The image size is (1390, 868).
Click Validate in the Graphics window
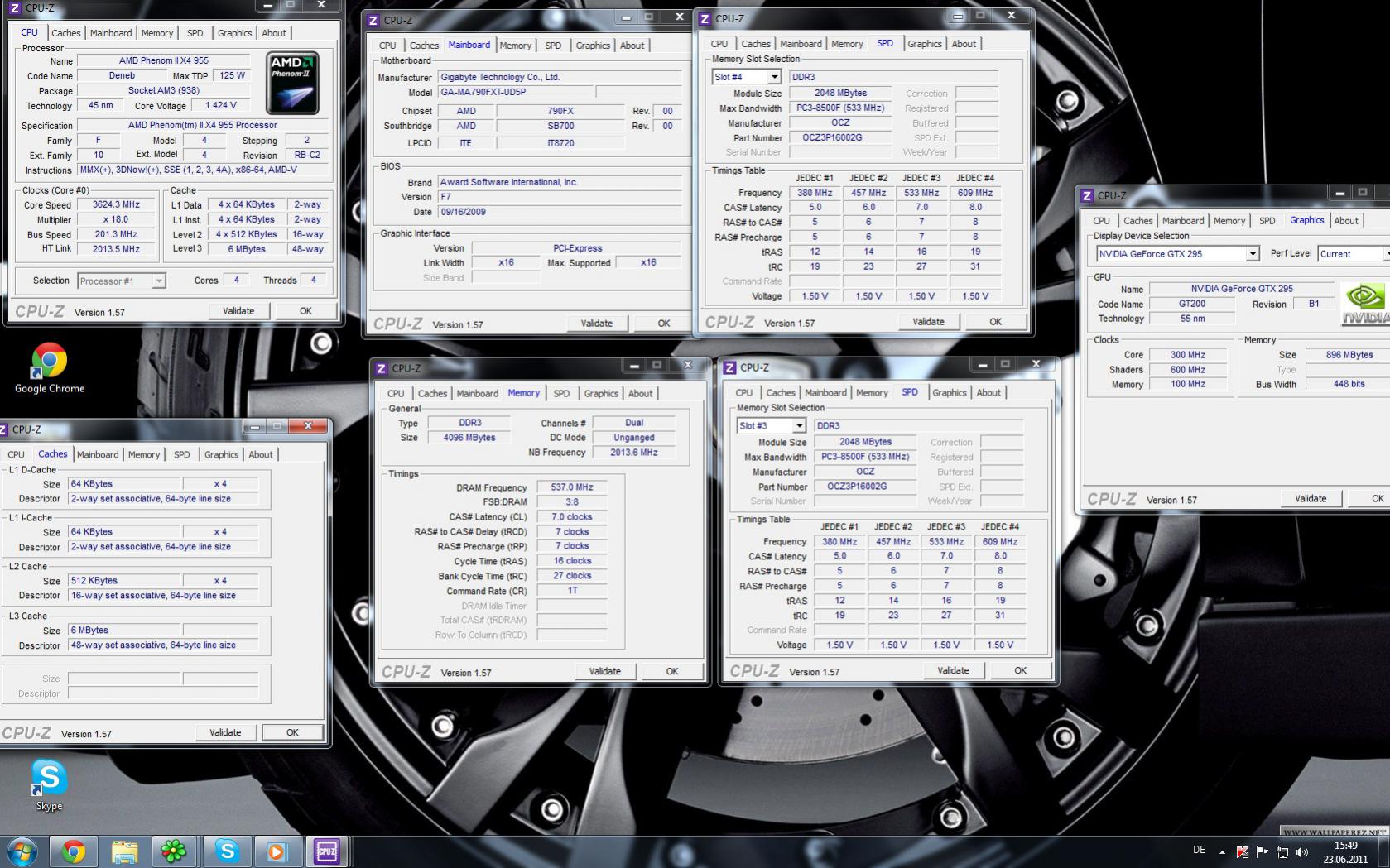[x=1311, y=498]
